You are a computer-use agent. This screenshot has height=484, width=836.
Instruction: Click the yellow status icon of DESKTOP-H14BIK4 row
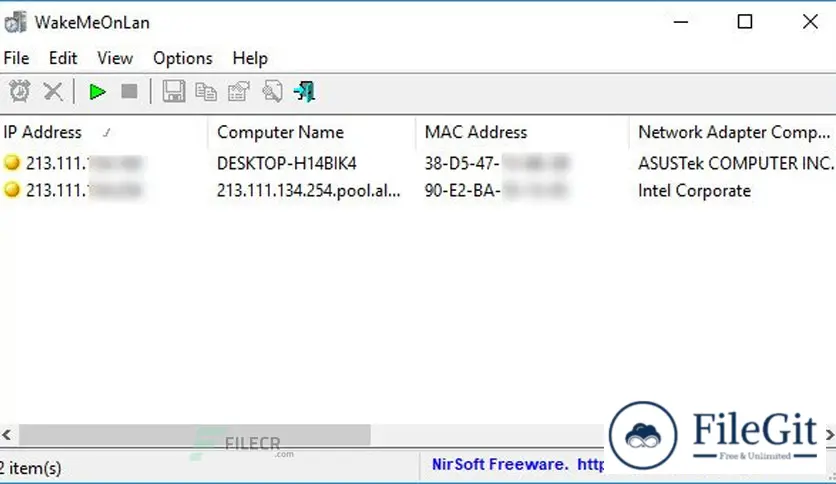point(12,163)
